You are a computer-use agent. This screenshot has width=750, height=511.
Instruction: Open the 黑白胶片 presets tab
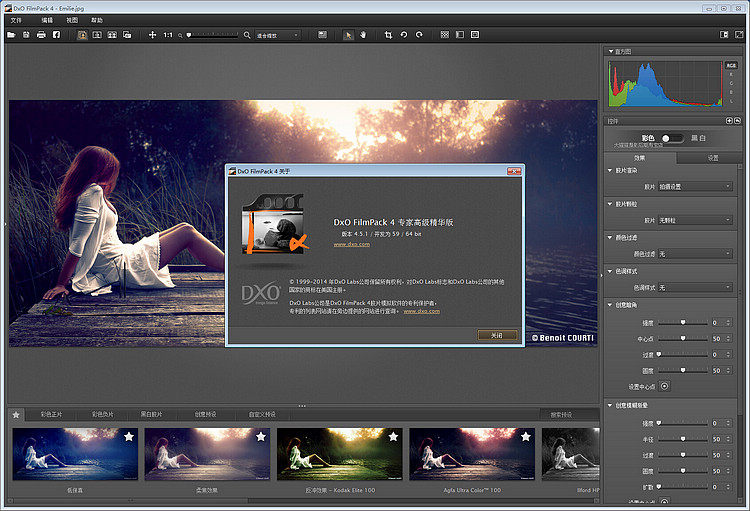click(x=151, y=414)
